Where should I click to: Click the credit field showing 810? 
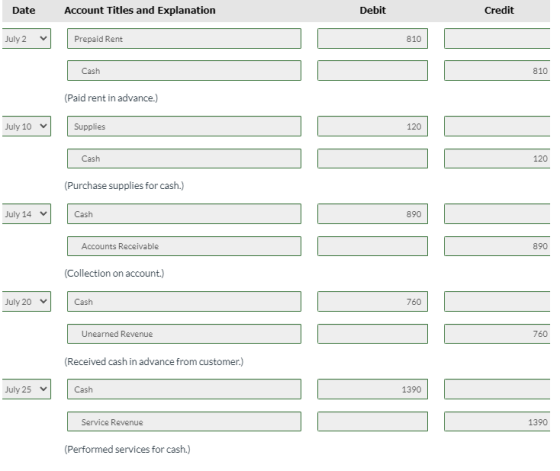[497, 71]
